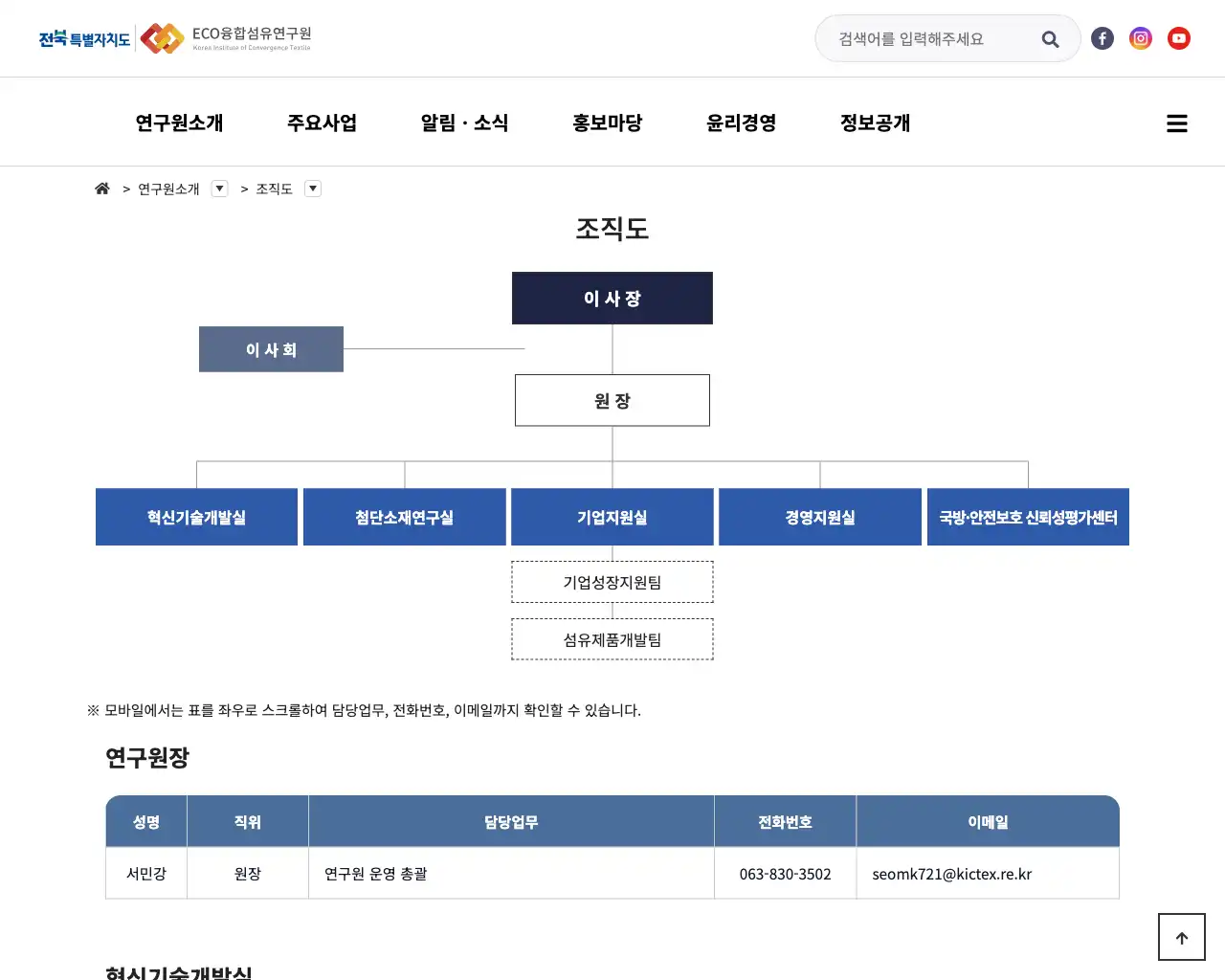Click the 담당업무 column header
Image resolution: width=1225 pixels, height=980 pixels.
[511, 821]
